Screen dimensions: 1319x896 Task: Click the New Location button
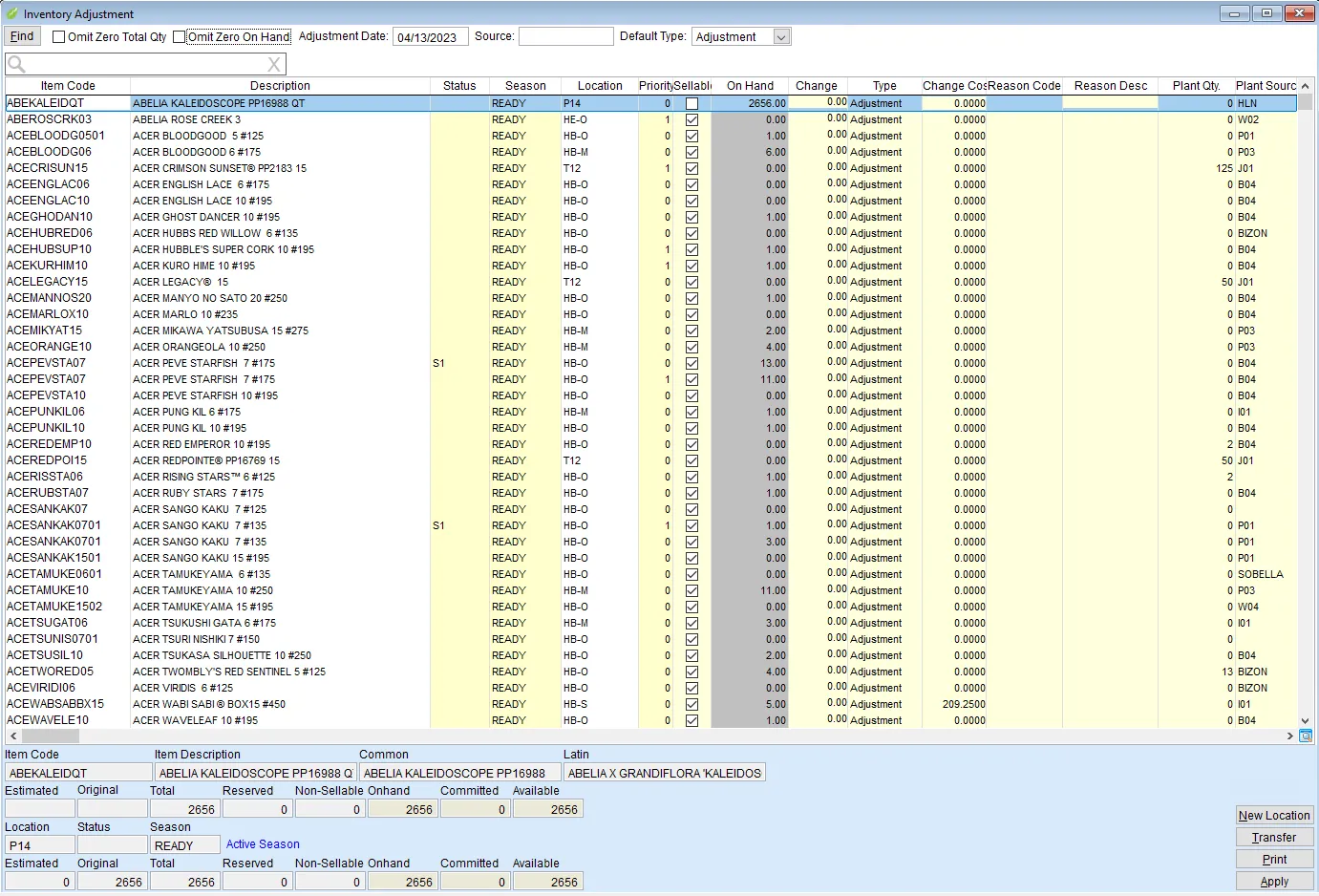[x=1274, y=816]
